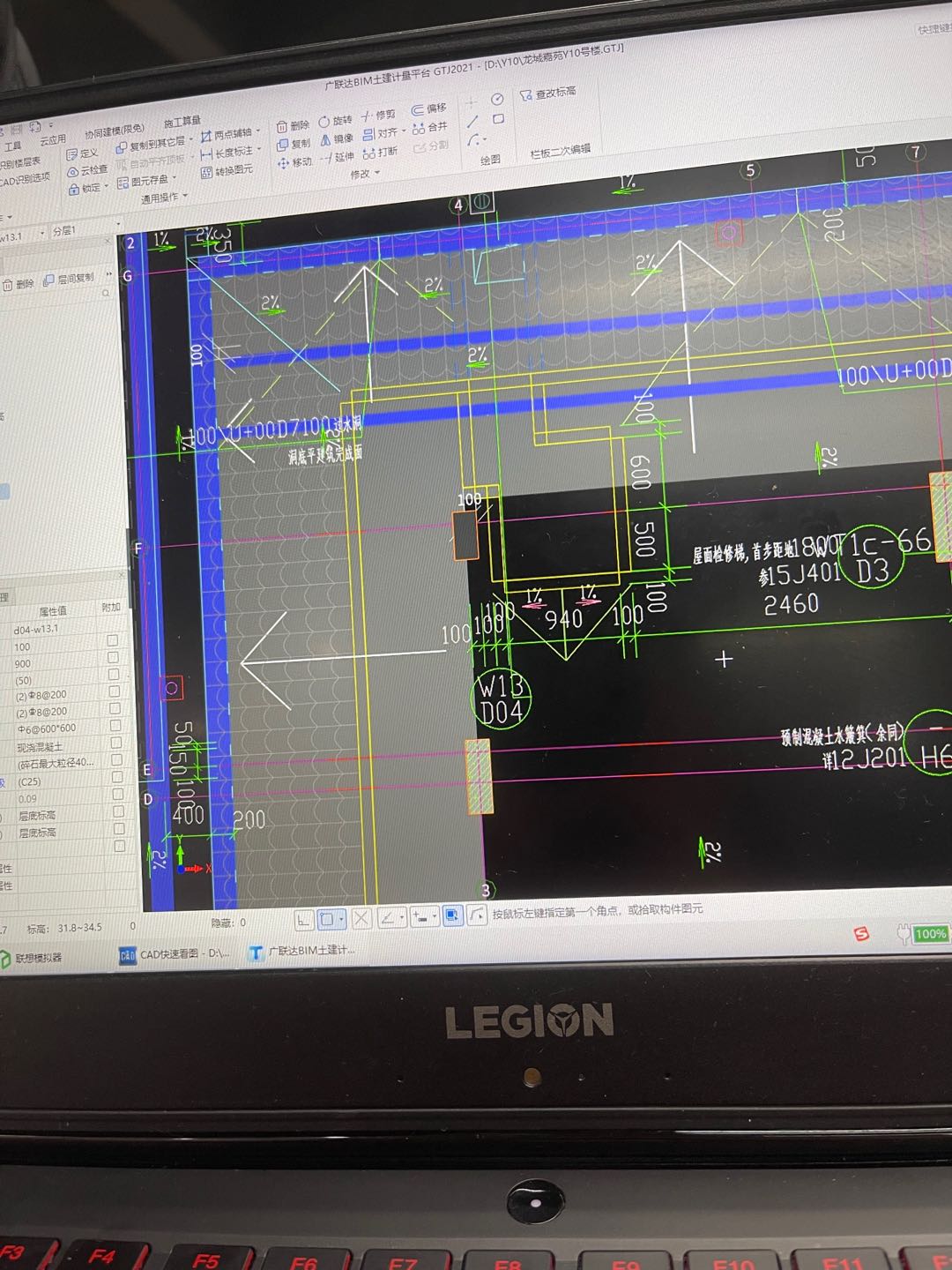Viewport: 952px width, 1270px height.
Task: Choose the 延伸 (Extend) tool
Action: [x=337, y=157]
